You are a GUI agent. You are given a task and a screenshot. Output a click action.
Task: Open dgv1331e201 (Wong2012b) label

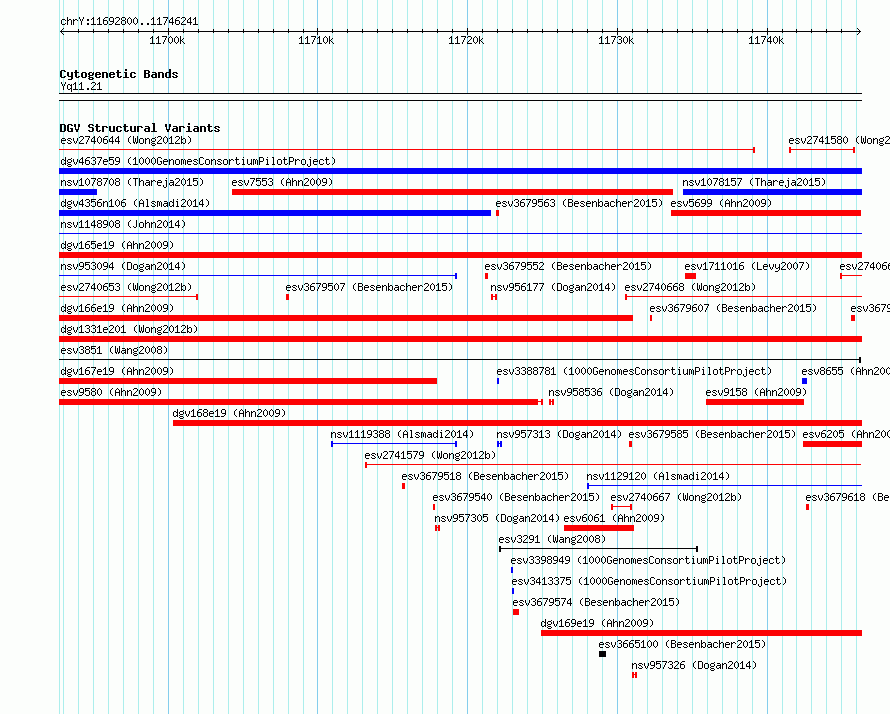point(129,329)
